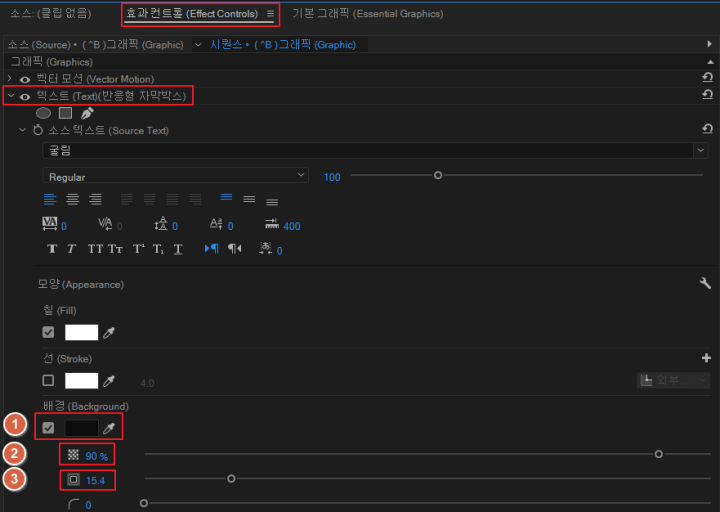The width and height of the screenshot is (720, 512).
Task: Toggle visibility of Text effect
Action: (x=25, y=96)
